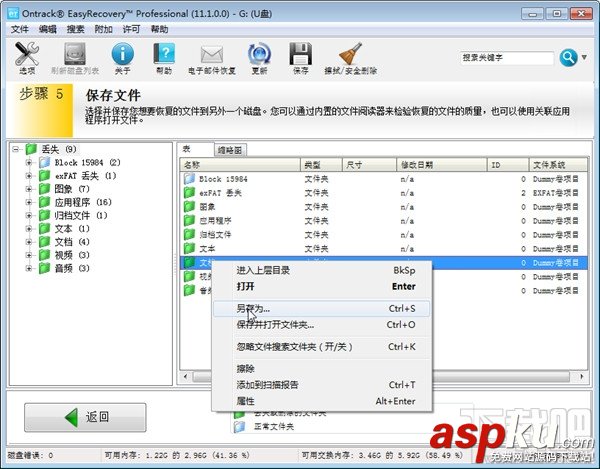This screenshot has height=469, width=600.
Task: Sort by the 类型 column header
Action: pos(321,165)
